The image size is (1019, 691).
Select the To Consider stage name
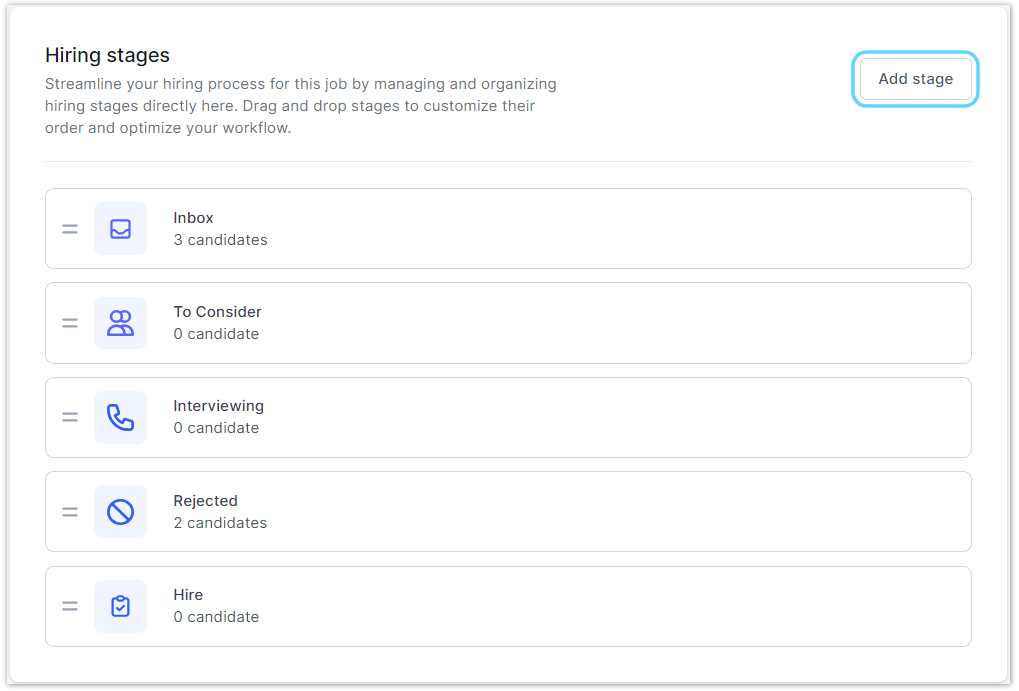click(x=217, y=312)
